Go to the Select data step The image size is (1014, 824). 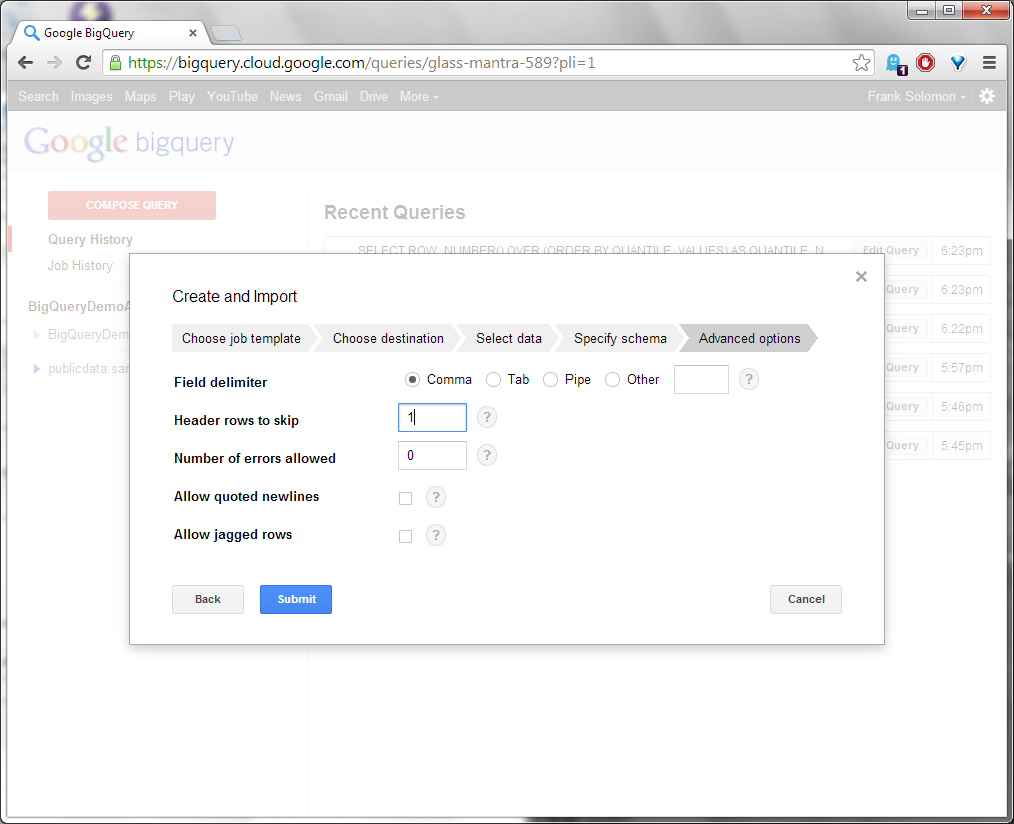pyautogui.click(x=509, y=338)
